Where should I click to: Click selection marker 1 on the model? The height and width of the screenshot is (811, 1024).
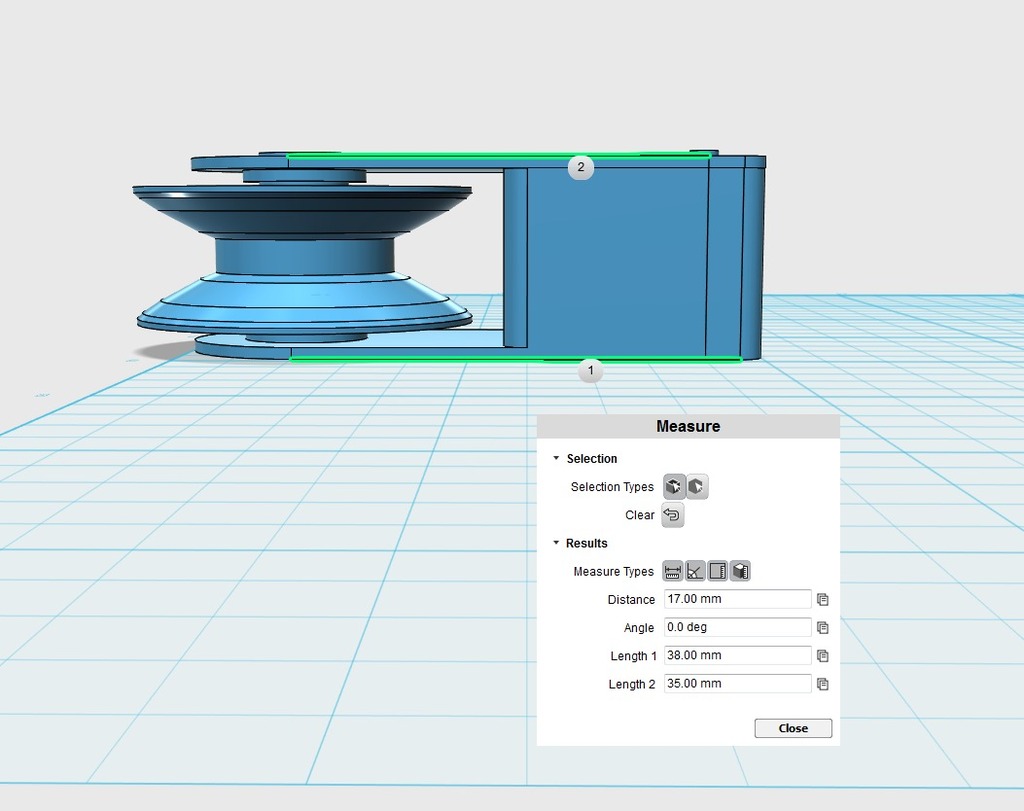(x=590, y=371)
